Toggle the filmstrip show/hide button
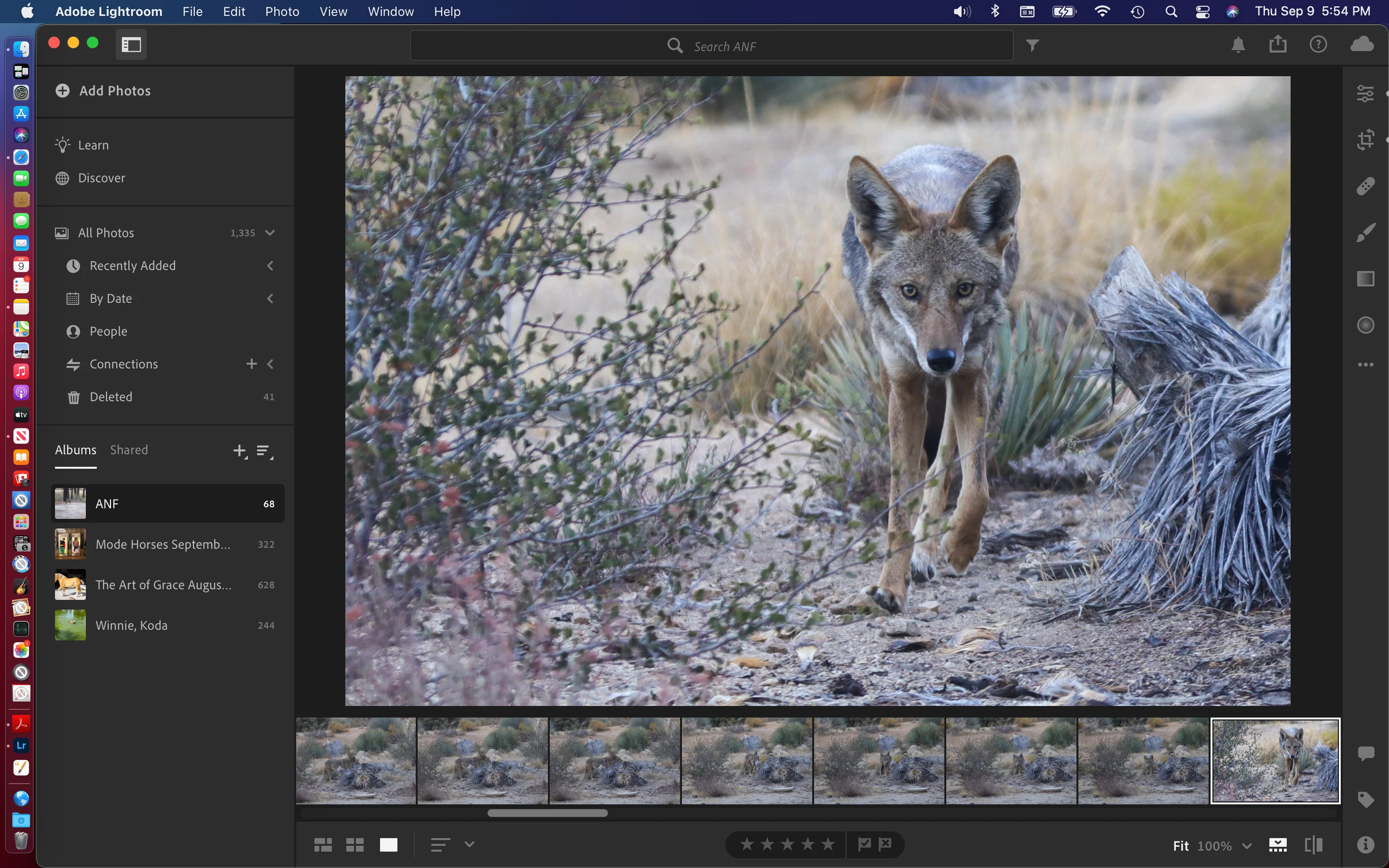The image size is (1389, 868). pyautogui.click(x=1278, y=845)
